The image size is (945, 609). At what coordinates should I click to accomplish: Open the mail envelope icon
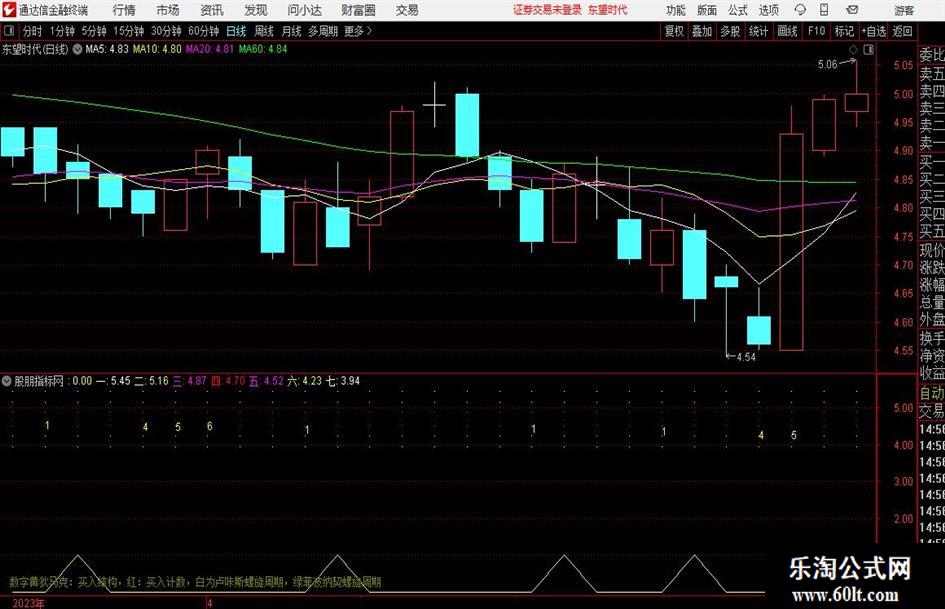point(852,10)
